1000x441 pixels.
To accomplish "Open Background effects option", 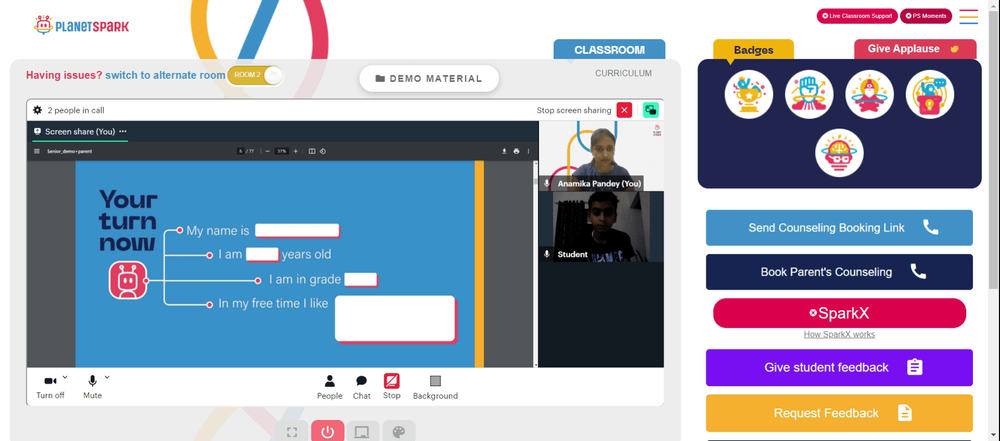I will 435,387.
